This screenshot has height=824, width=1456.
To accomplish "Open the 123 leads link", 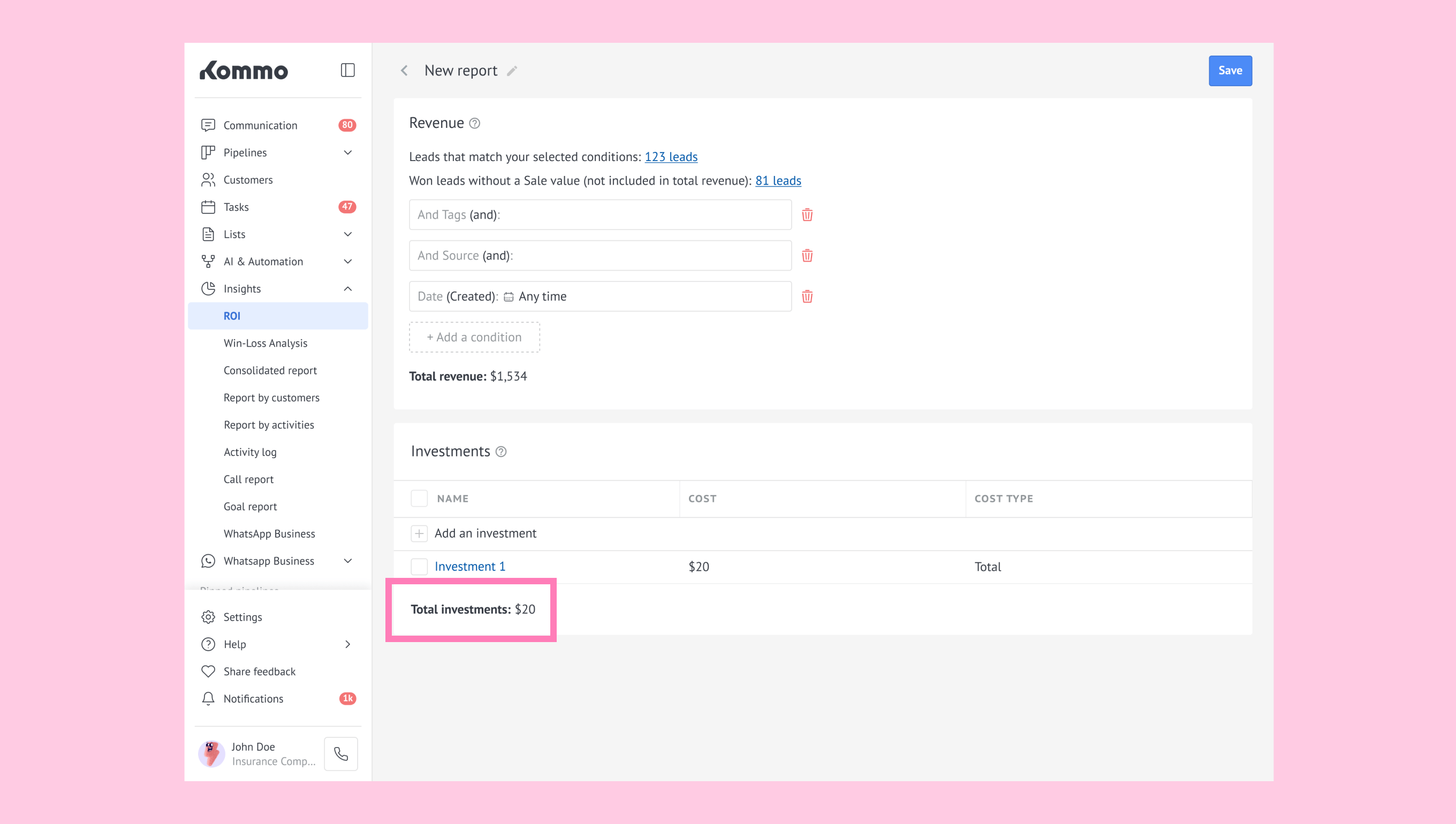I will (x=671, y=157).
